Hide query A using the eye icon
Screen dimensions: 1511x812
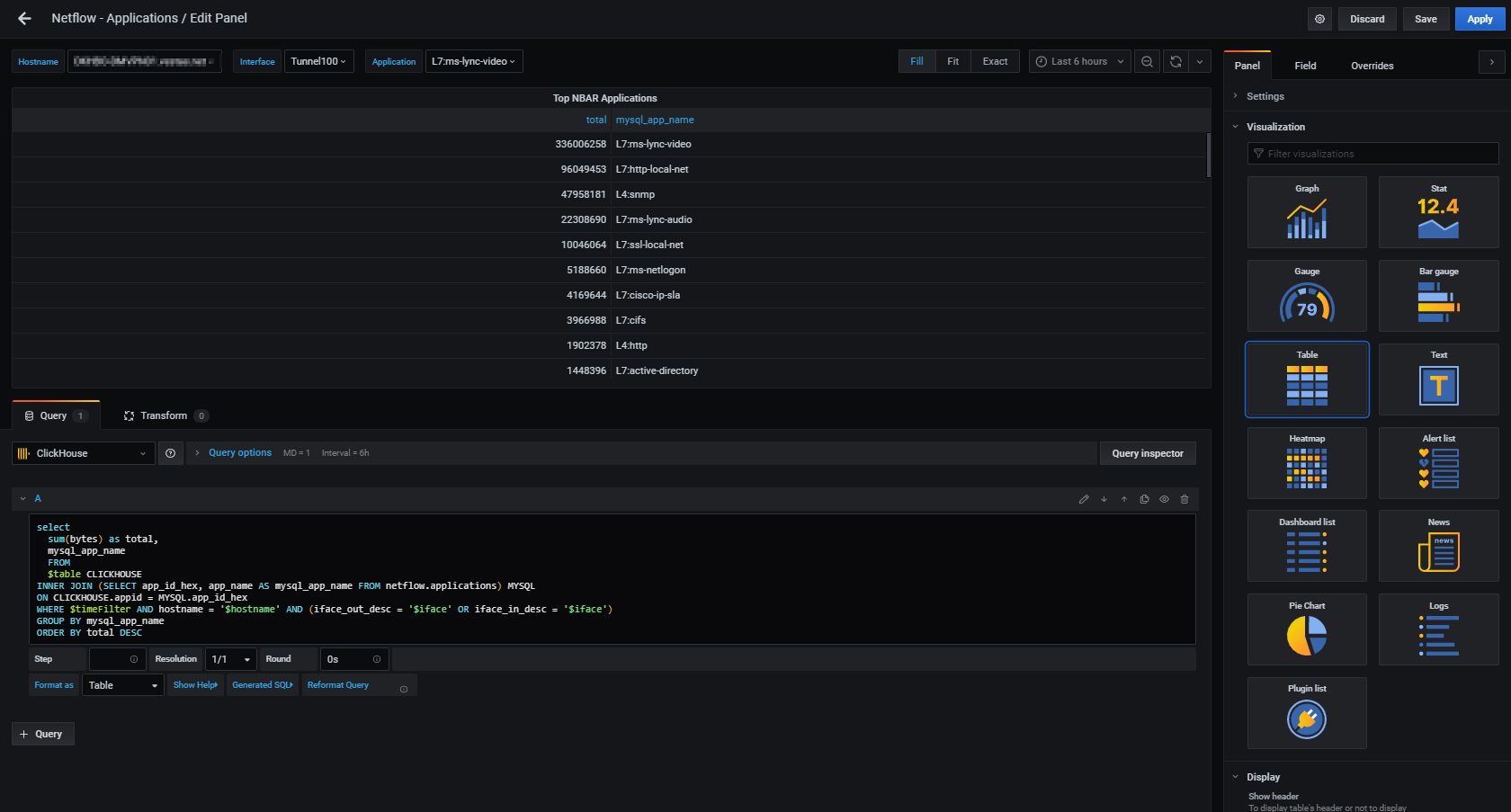1164,498
